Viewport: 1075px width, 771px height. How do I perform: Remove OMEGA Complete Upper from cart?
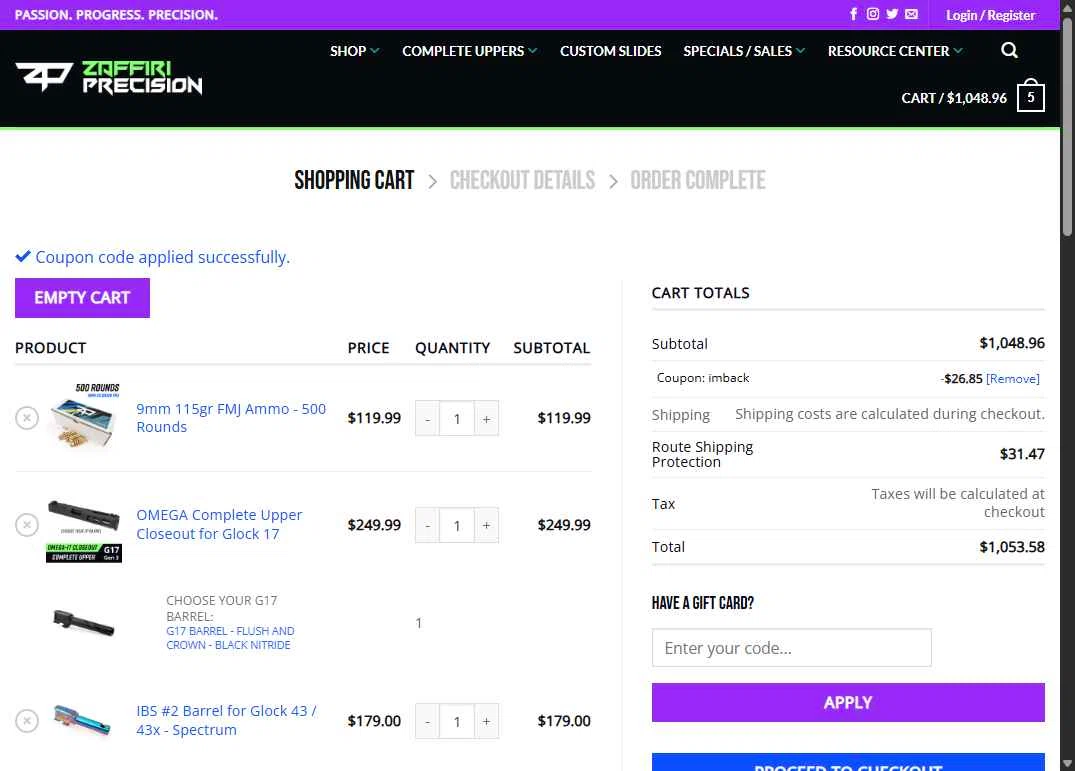click(x=27, y=525)
